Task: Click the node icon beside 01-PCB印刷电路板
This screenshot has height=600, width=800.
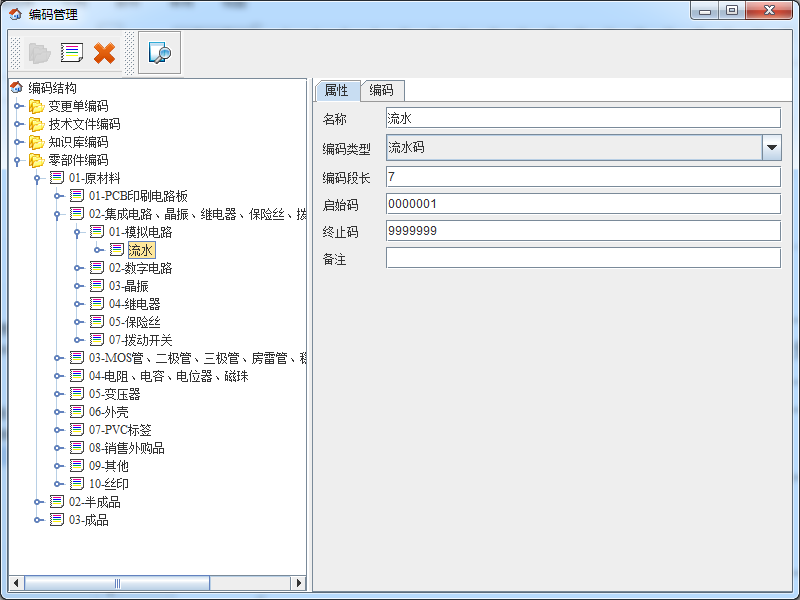Action: tap(77, 195)
